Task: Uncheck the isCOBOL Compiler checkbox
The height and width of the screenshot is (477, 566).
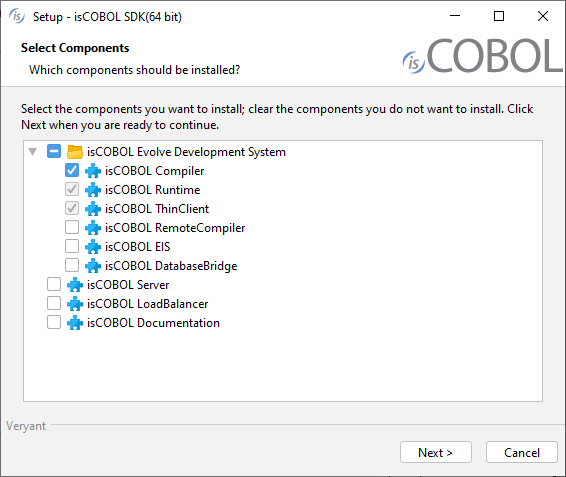Action: pyautogui.click(x=72, y=170)
